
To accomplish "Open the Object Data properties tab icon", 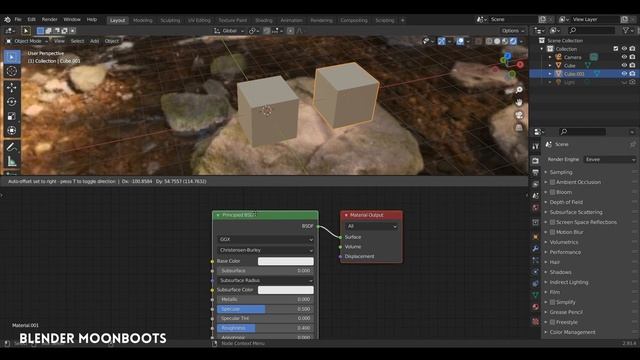I will coord(536,295).
